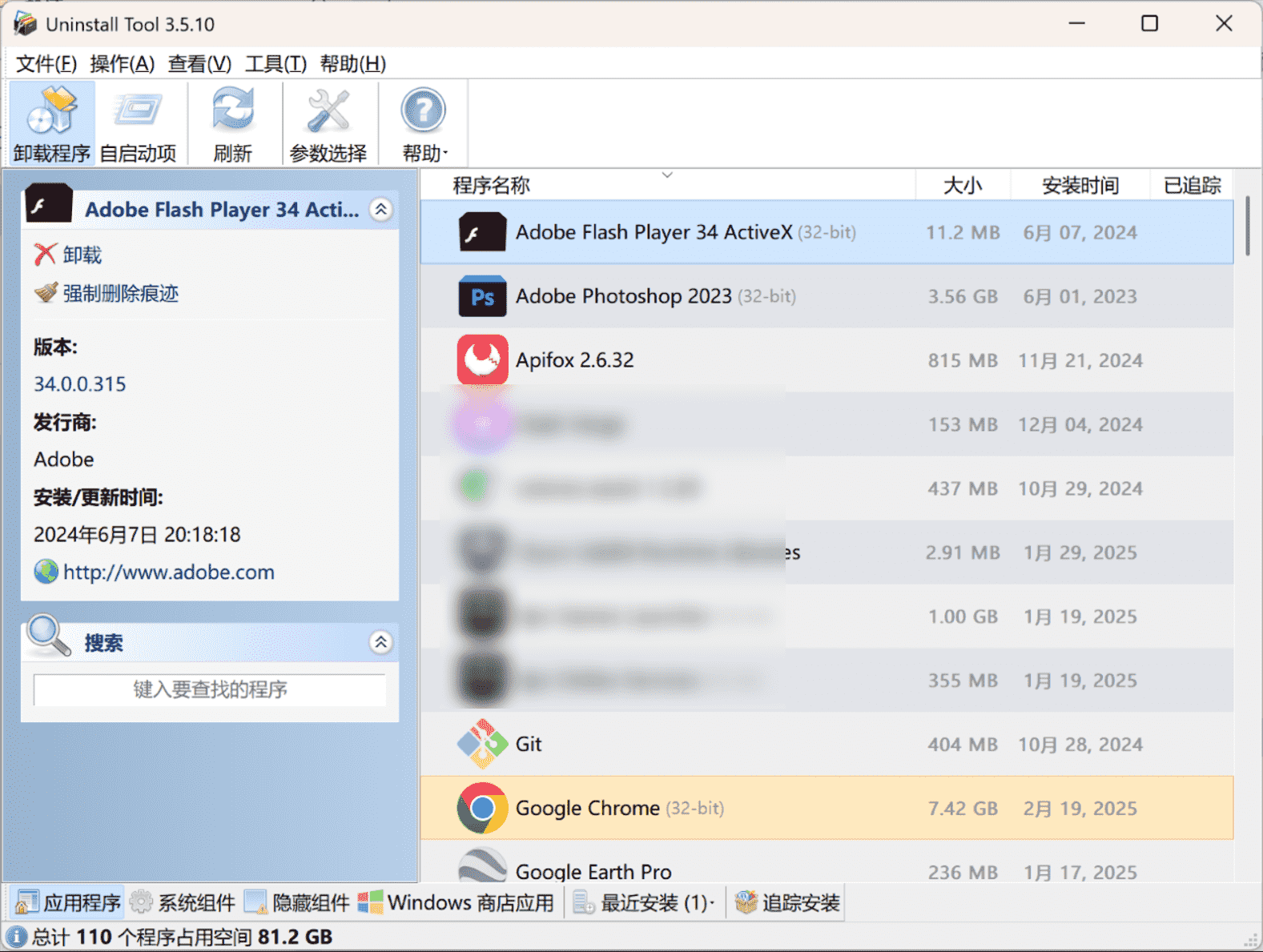Select Apifox 2.6.32 row
1263x952 pixels.
(827, 360)
